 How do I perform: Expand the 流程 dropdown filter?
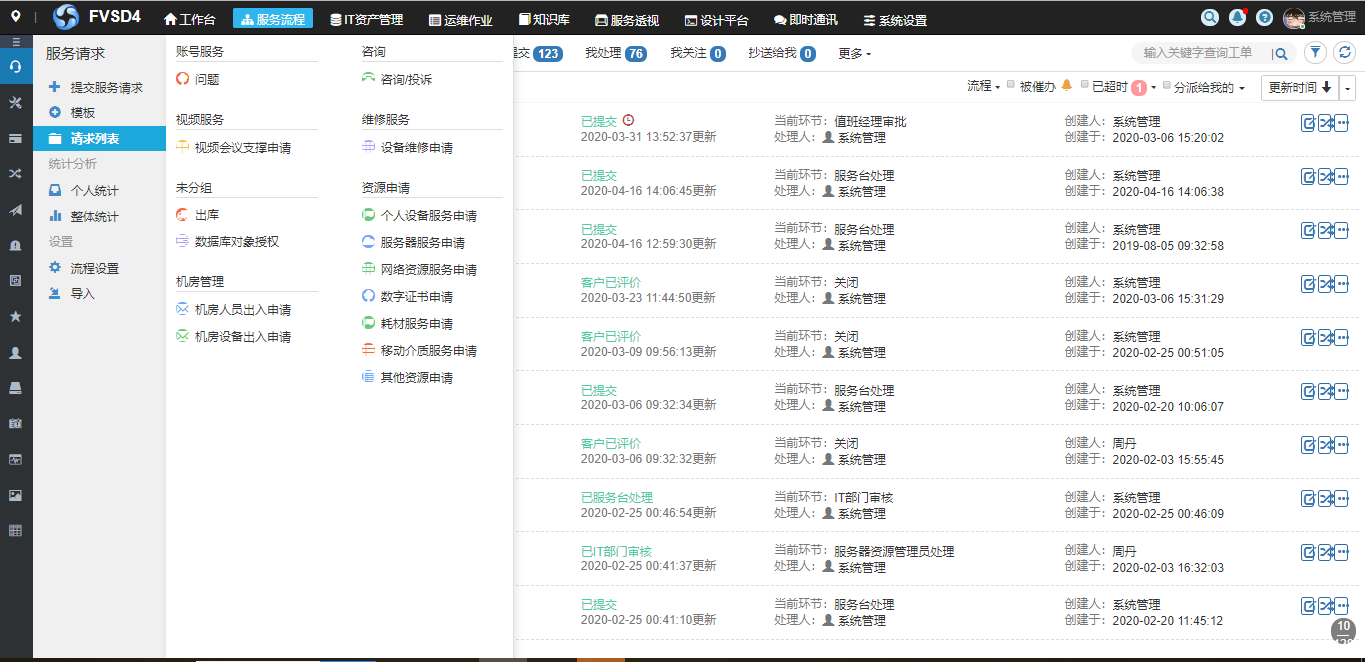pos(983,87)
